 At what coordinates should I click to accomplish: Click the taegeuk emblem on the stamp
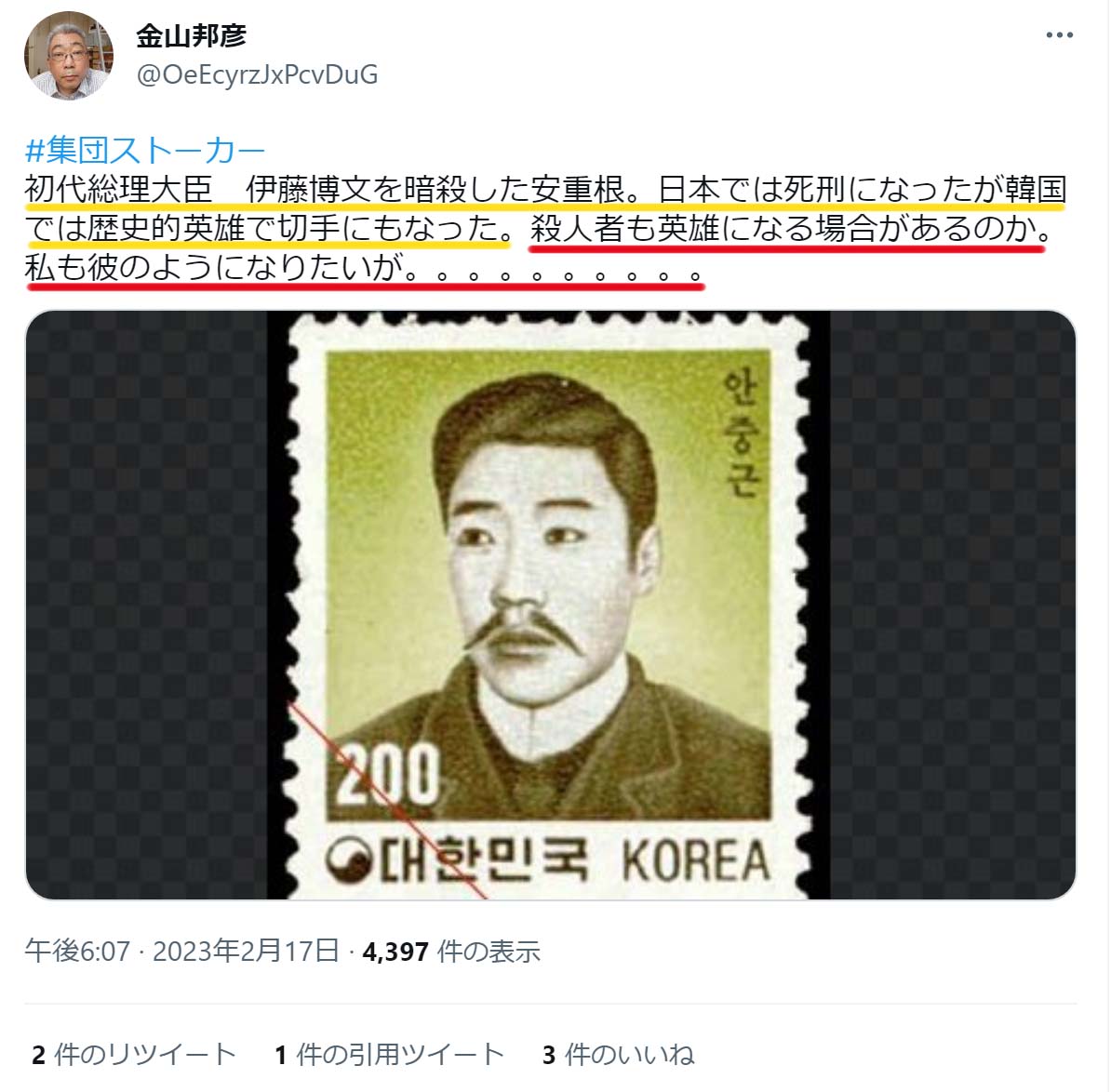(349, 859)
